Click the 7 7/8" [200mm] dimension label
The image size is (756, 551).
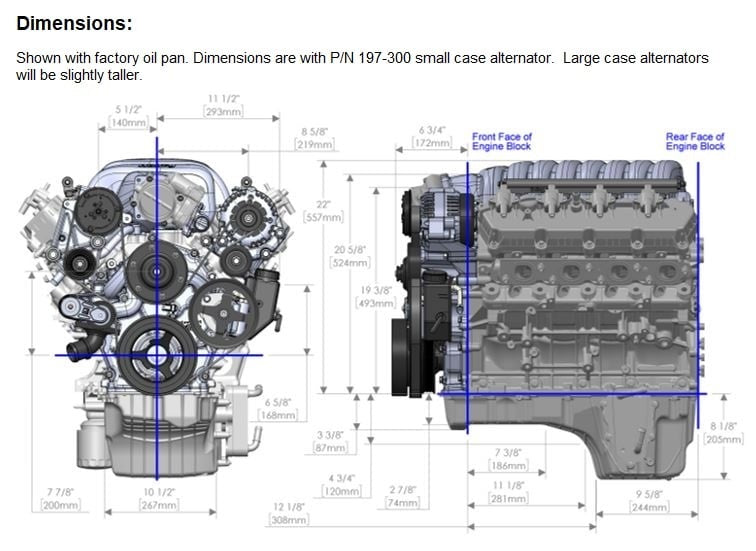coord(61,499)
